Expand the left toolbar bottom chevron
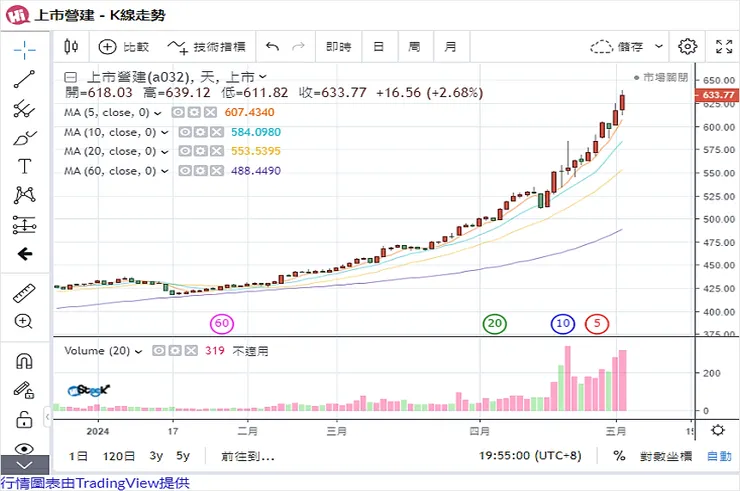This screenshot has height=491, width=740. tap(25, 465)
